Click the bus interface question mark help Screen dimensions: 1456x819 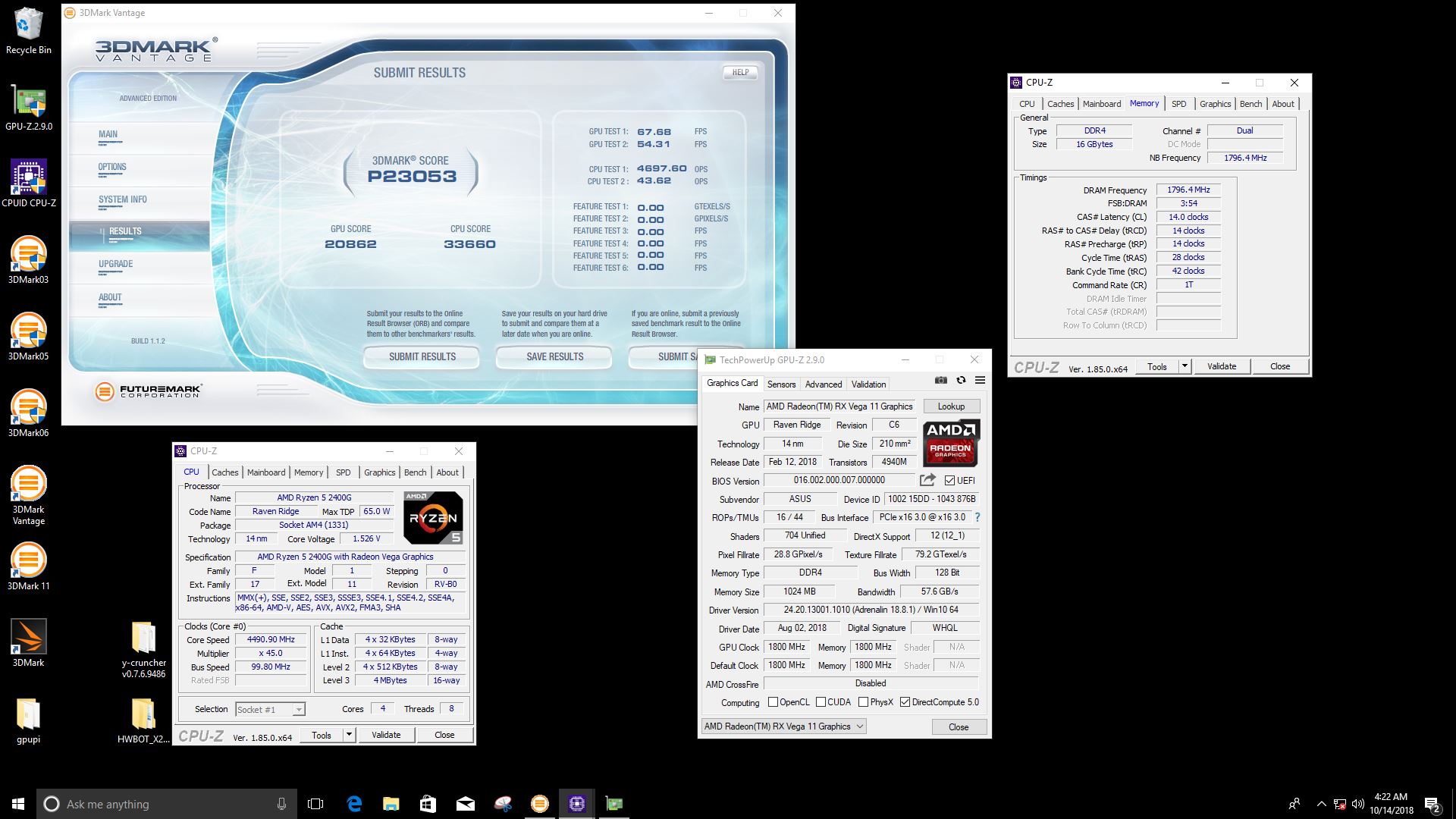[977, 517]
